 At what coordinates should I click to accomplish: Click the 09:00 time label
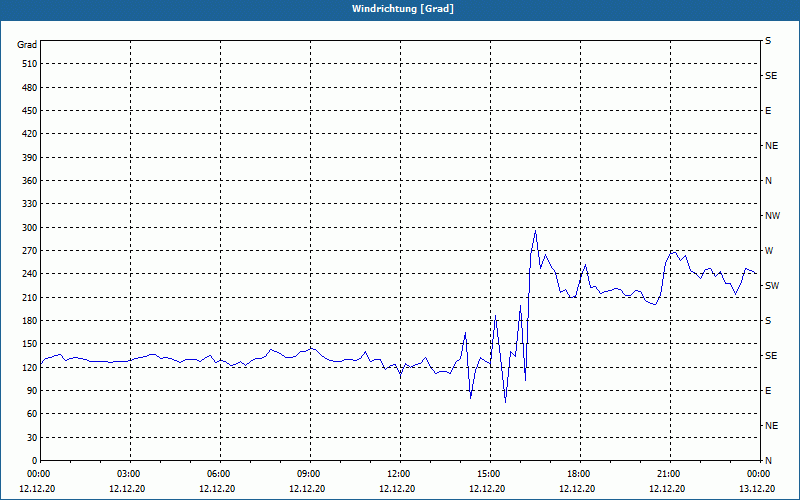point(310,474)
